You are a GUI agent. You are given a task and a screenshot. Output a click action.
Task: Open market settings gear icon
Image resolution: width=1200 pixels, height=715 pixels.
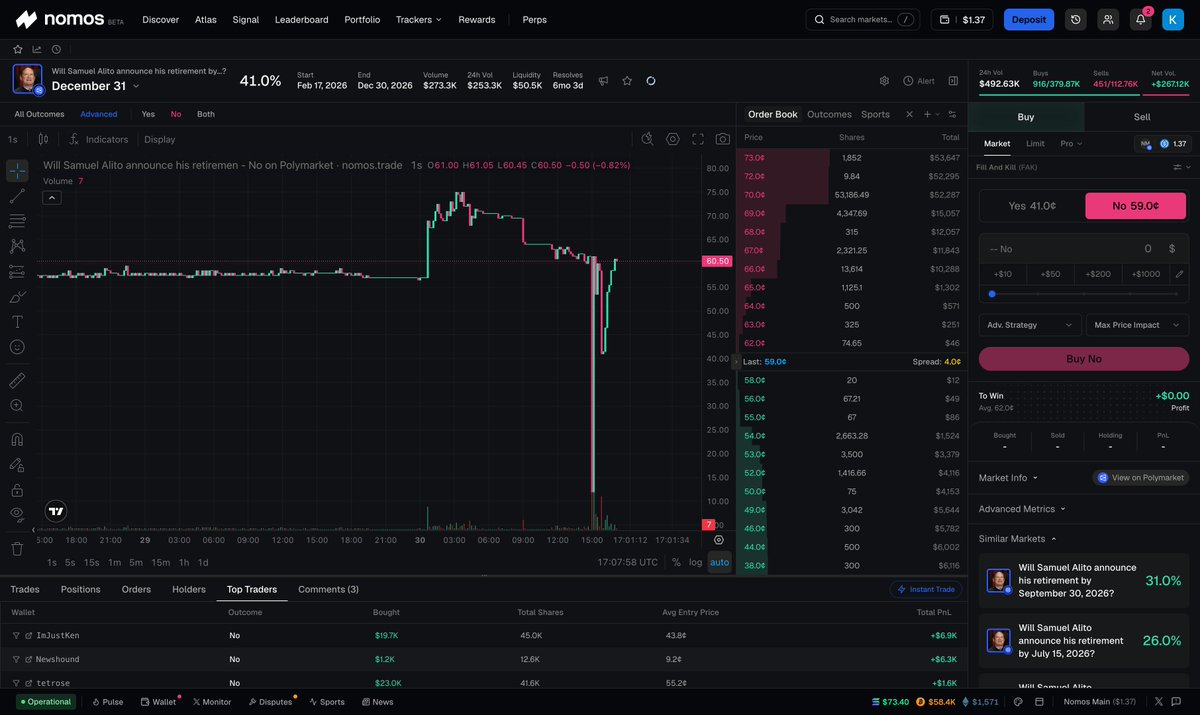click(x=884, y=81)
